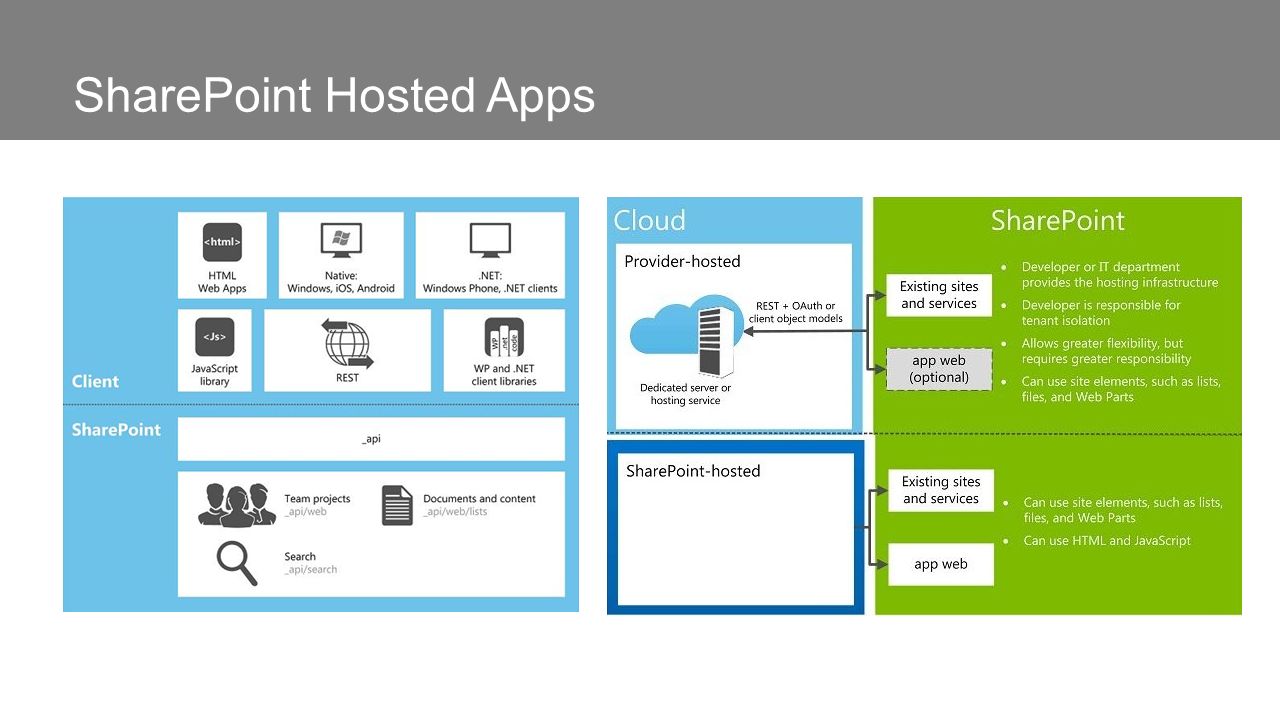Select the 'SharePoint-hosted' label
The height and width of the screenshot is (720, 1280).
693,471
